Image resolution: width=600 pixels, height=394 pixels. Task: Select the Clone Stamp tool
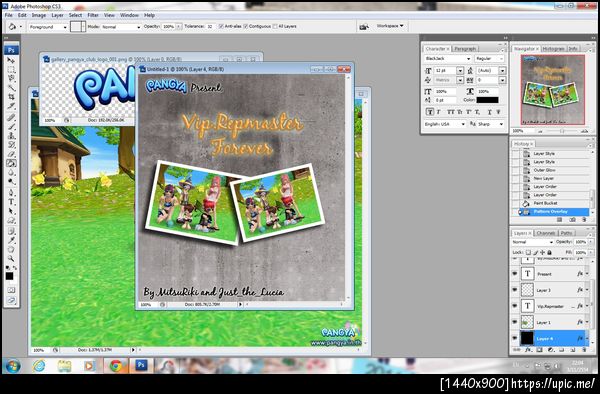[x=11, y=135]
